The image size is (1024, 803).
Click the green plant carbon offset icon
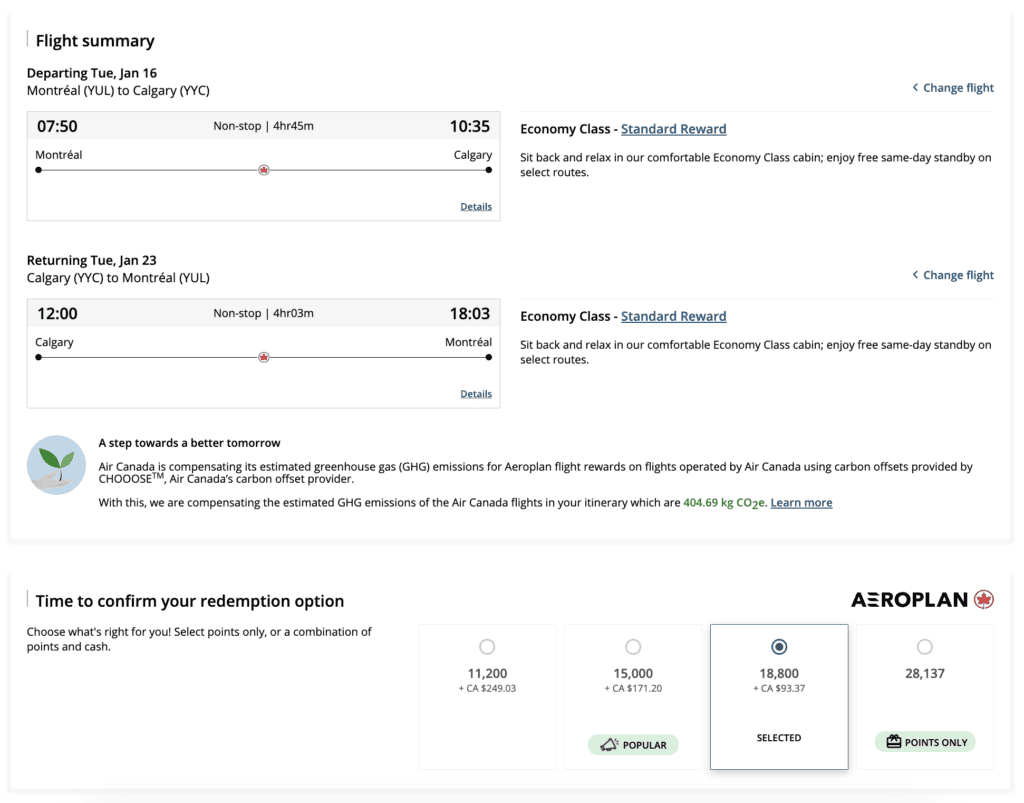point(56,465)
